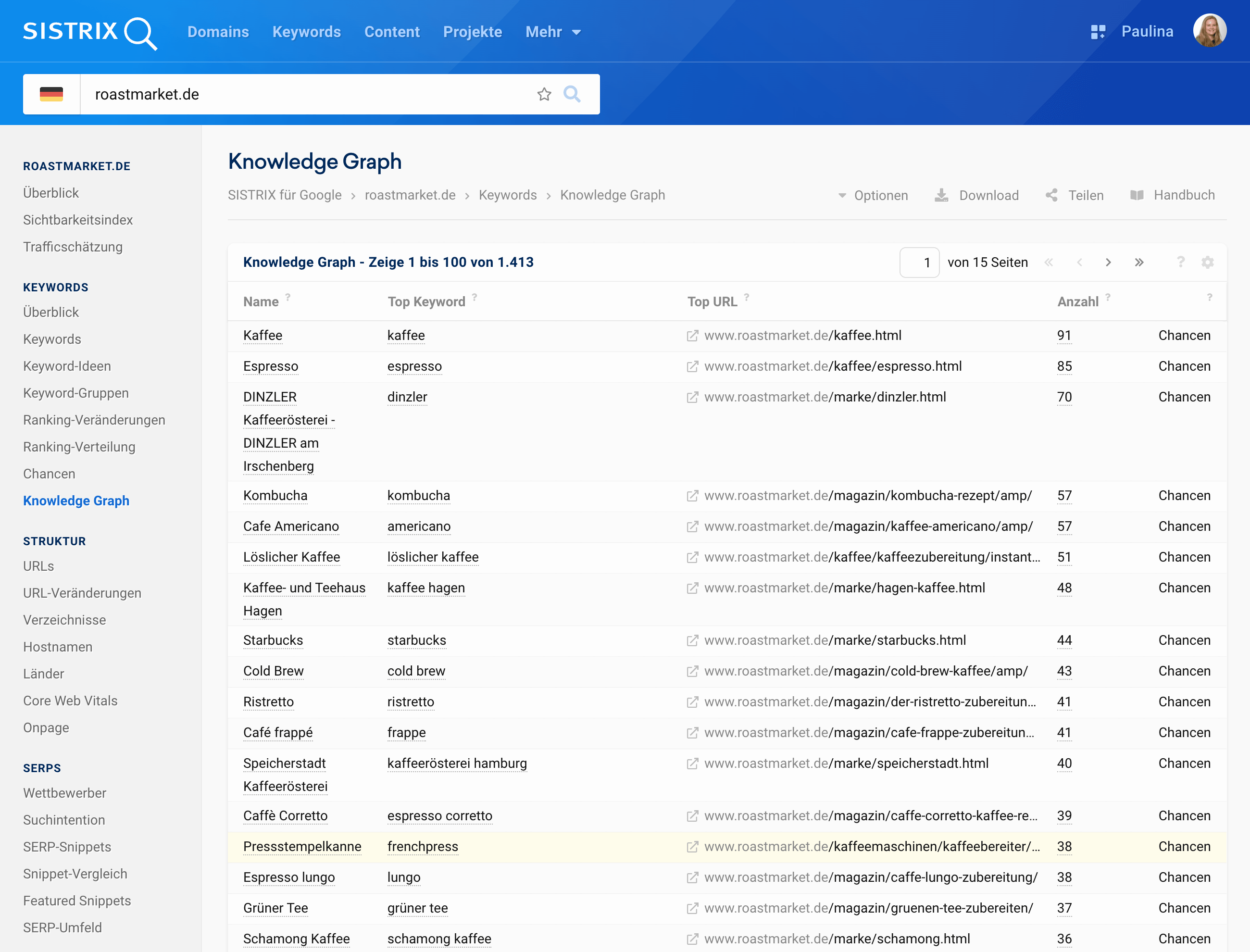Click the table help question mark icon
The height and width of the screenshot is (952, 1250).
pyautogui.click(x=1180, y=262)
